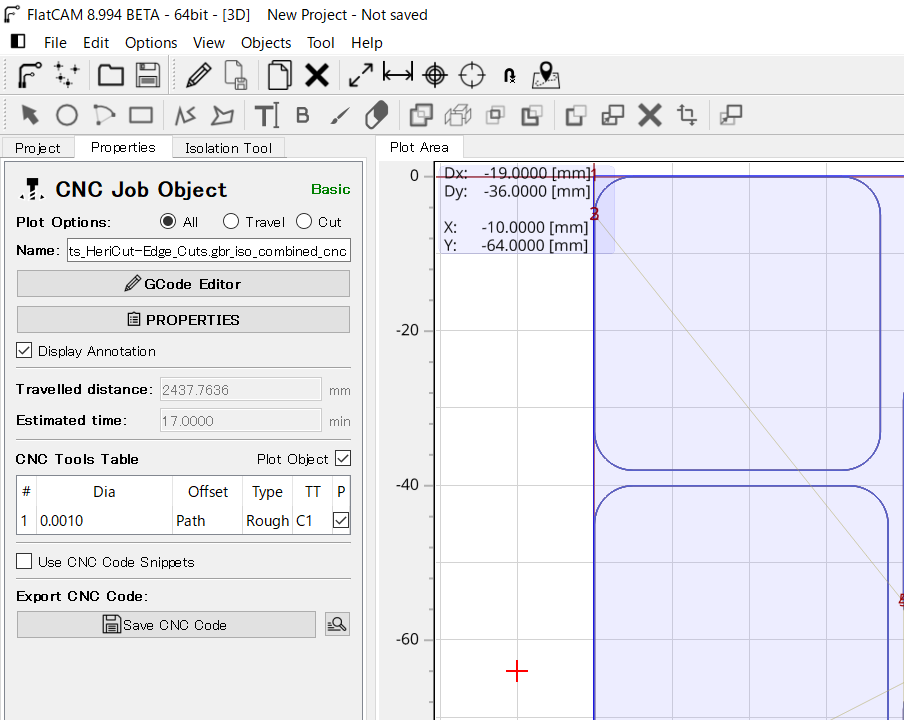Click the Set Origin crosshair icon
904x720 pixels.
(435, 75)
